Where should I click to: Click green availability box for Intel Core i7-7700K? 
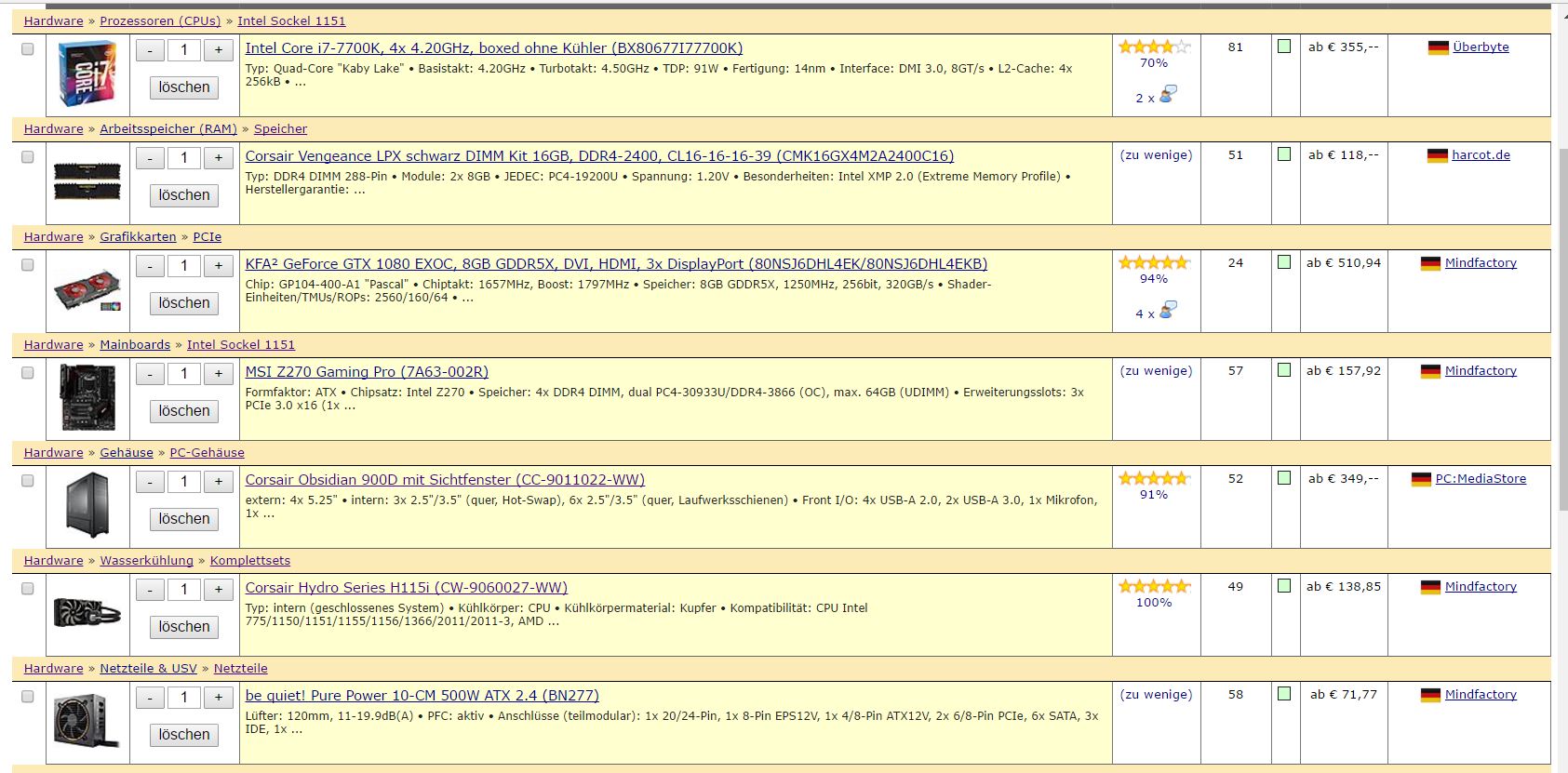[x=1284, y=47]
